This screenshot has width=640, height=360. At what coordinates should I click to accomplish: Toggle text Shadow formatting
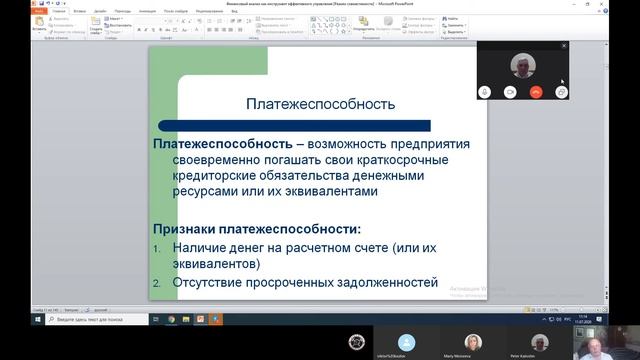pos(160,30)
